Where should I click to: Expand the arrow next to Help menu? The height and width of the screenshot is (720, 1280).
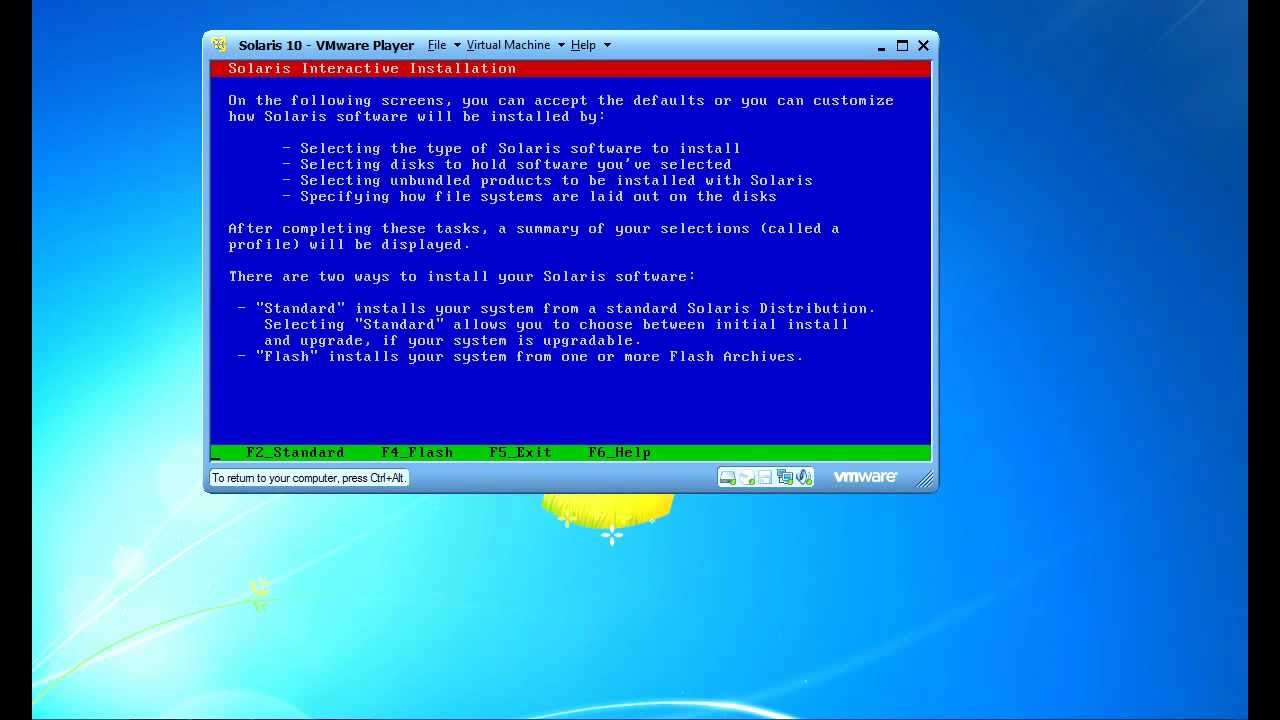tap(607, 45)
